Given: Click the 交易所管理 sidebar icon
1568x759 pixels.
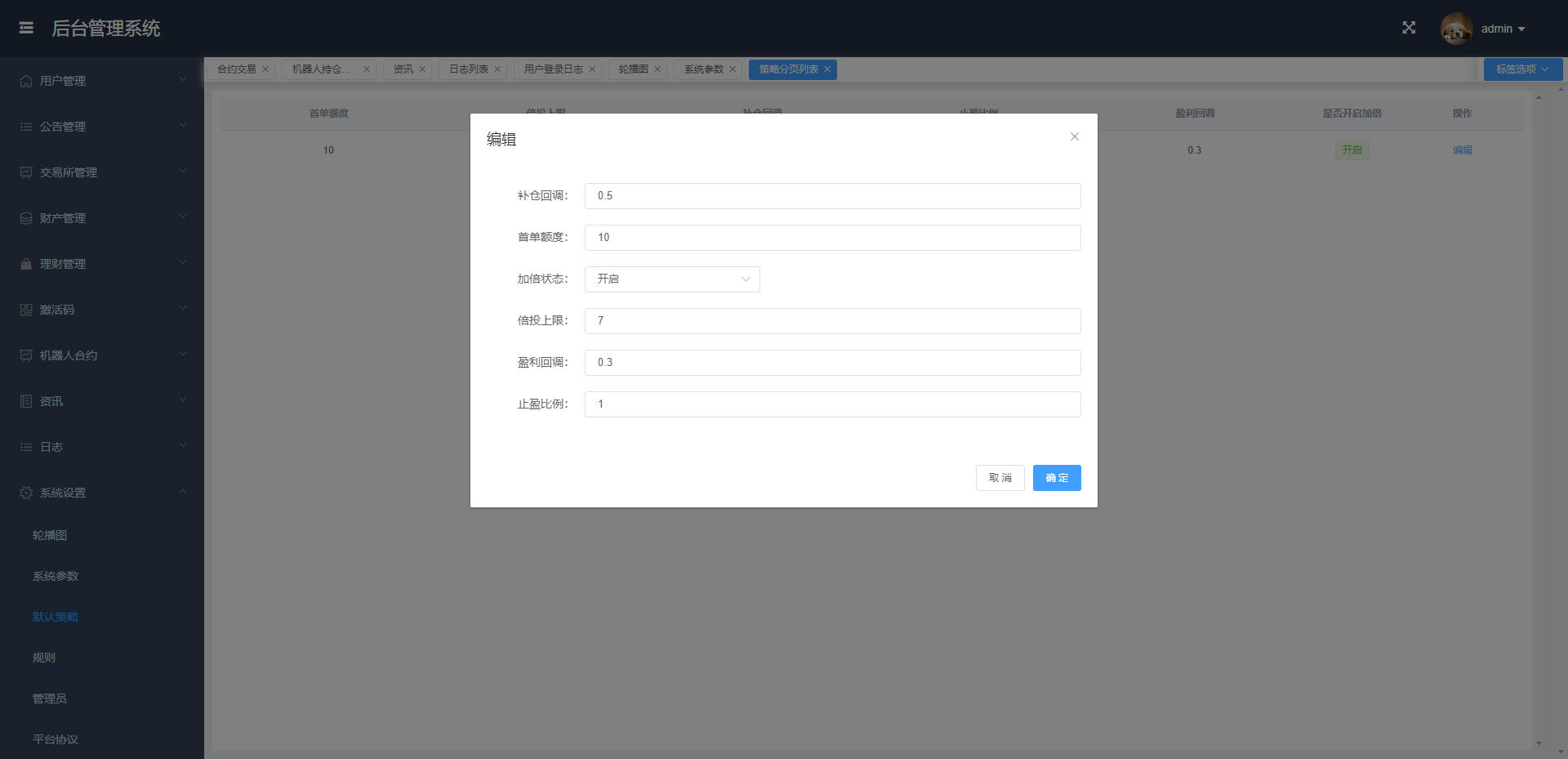Looking at the screenshot, I should click(x=24, y=172).
